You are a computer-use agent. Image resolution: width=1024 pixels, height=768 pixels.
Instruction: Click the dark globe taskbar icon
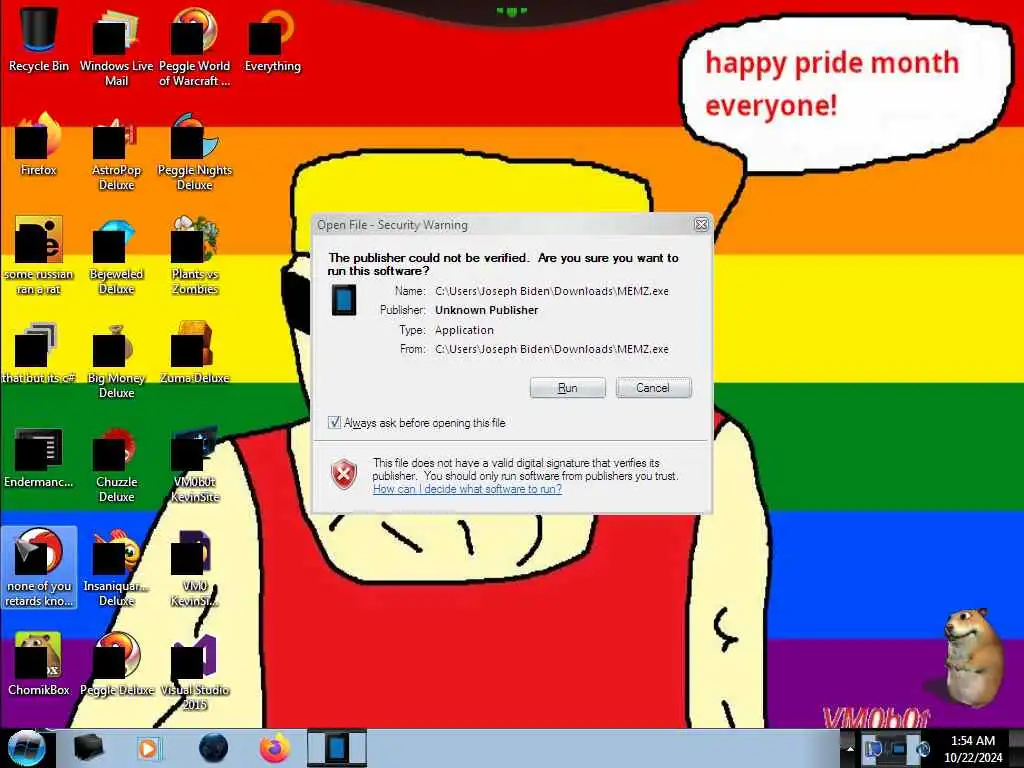click(213, 748)
